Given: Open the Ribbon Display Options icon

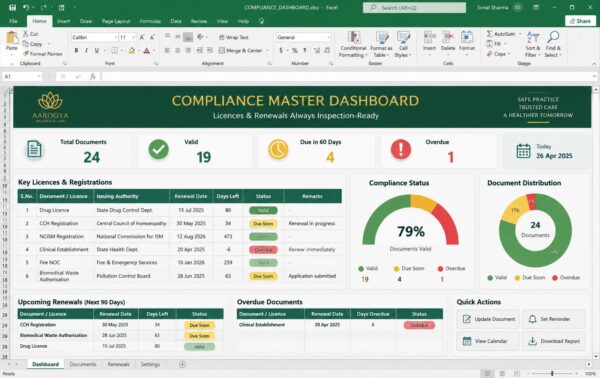Looking at the screenshot, I should pos(536,7).
